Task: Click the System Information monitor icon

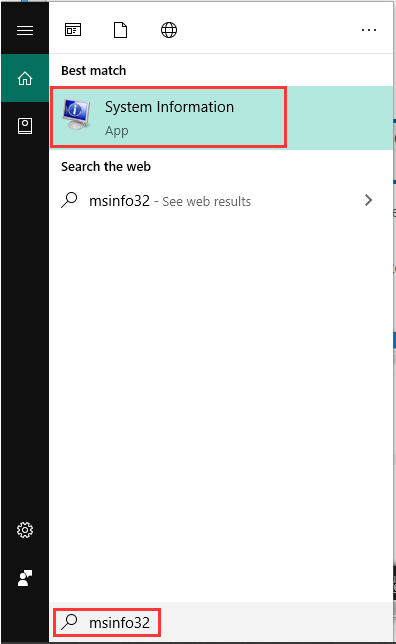Action: 77,114
